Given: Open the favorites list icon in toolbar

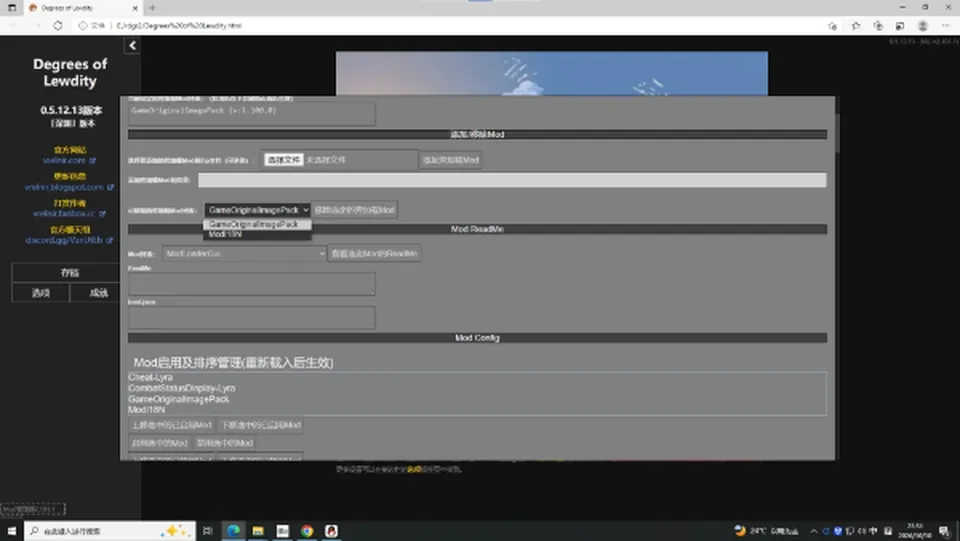Looking at the screenshot, I should 855,26.
